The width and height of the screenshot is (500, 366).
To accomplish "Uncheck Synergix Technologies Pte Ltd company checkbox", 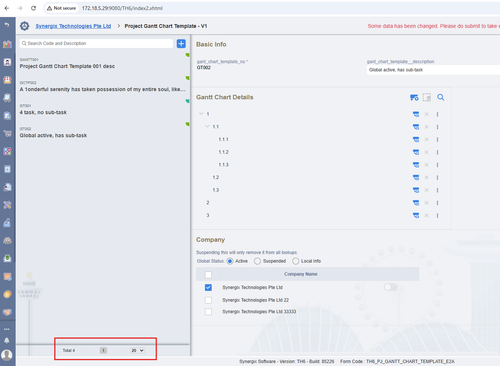I will (x=208, y=287).
